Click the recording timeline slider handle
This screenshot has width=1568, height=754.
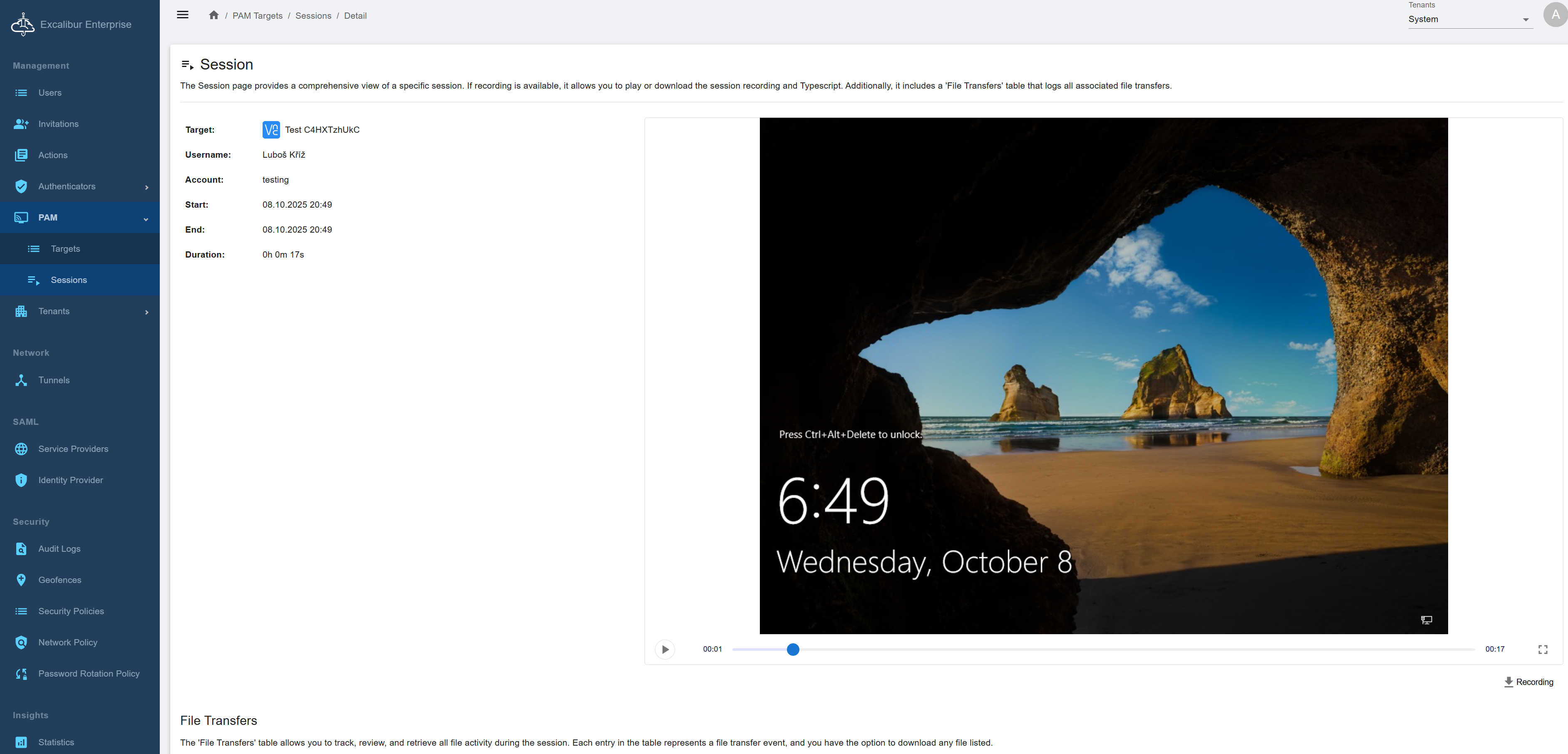pyautogui.click(x=792, y=649)
